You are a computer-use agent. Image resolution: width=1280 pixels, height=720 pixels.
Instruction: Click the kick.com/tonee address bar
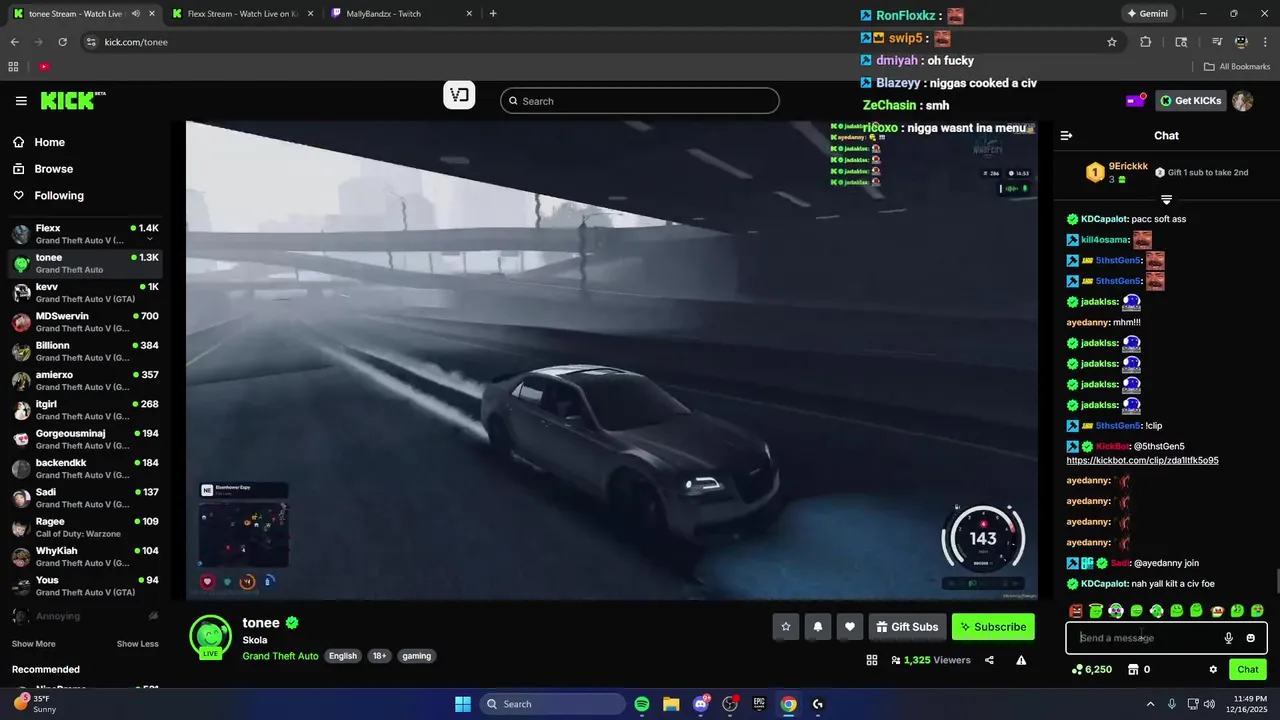[x=590, y=42]
